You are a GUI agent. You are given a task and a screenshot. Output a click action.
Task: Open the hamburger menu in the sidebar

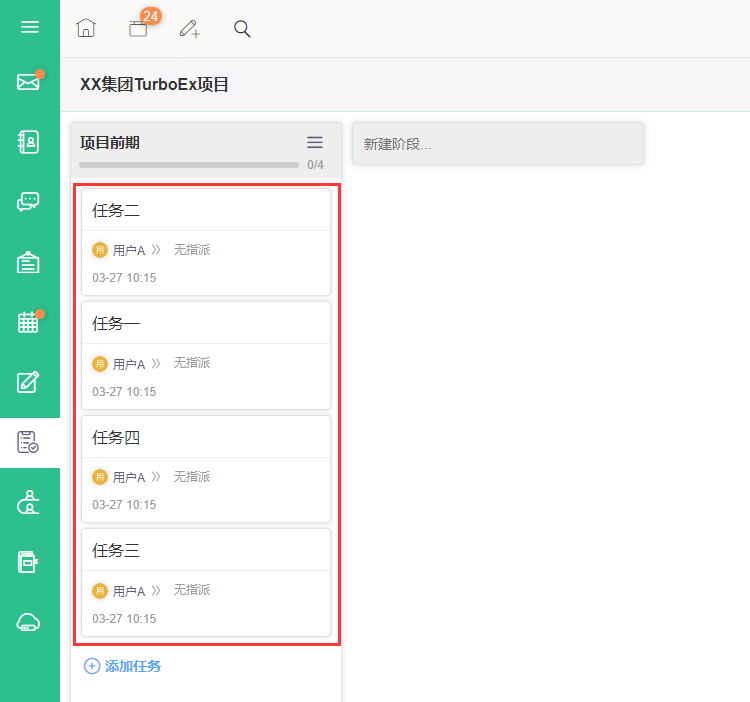pos(30,27)
